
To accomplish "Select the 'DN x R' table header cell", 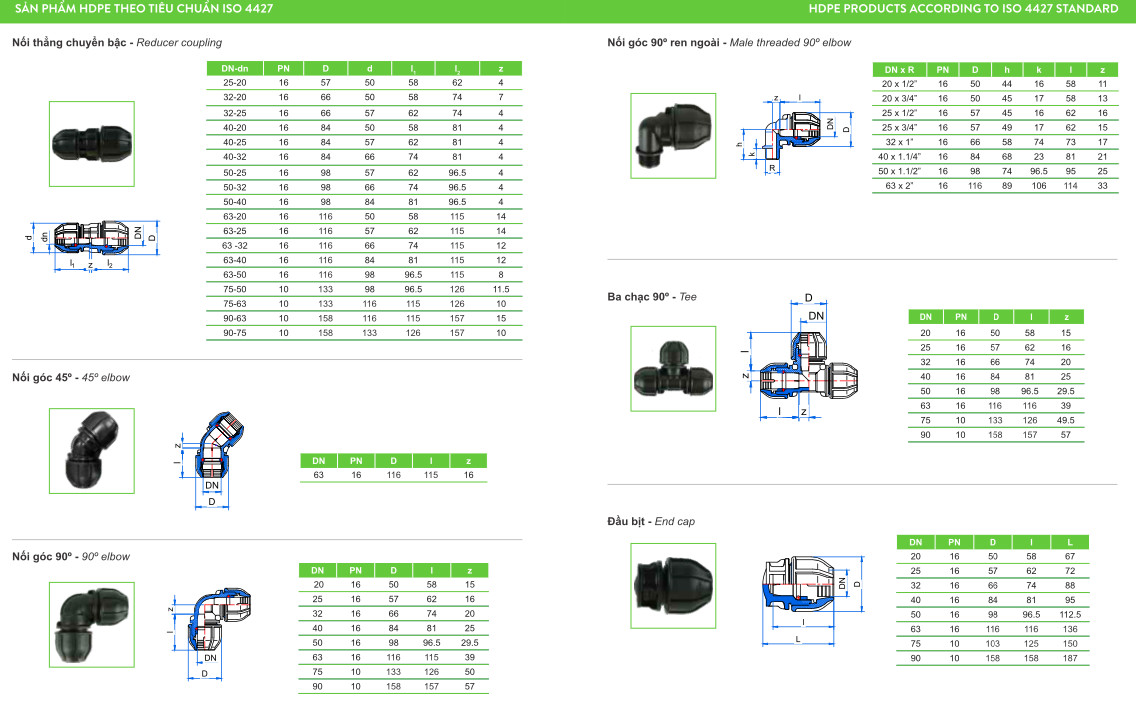I will (x=900, y=69).
